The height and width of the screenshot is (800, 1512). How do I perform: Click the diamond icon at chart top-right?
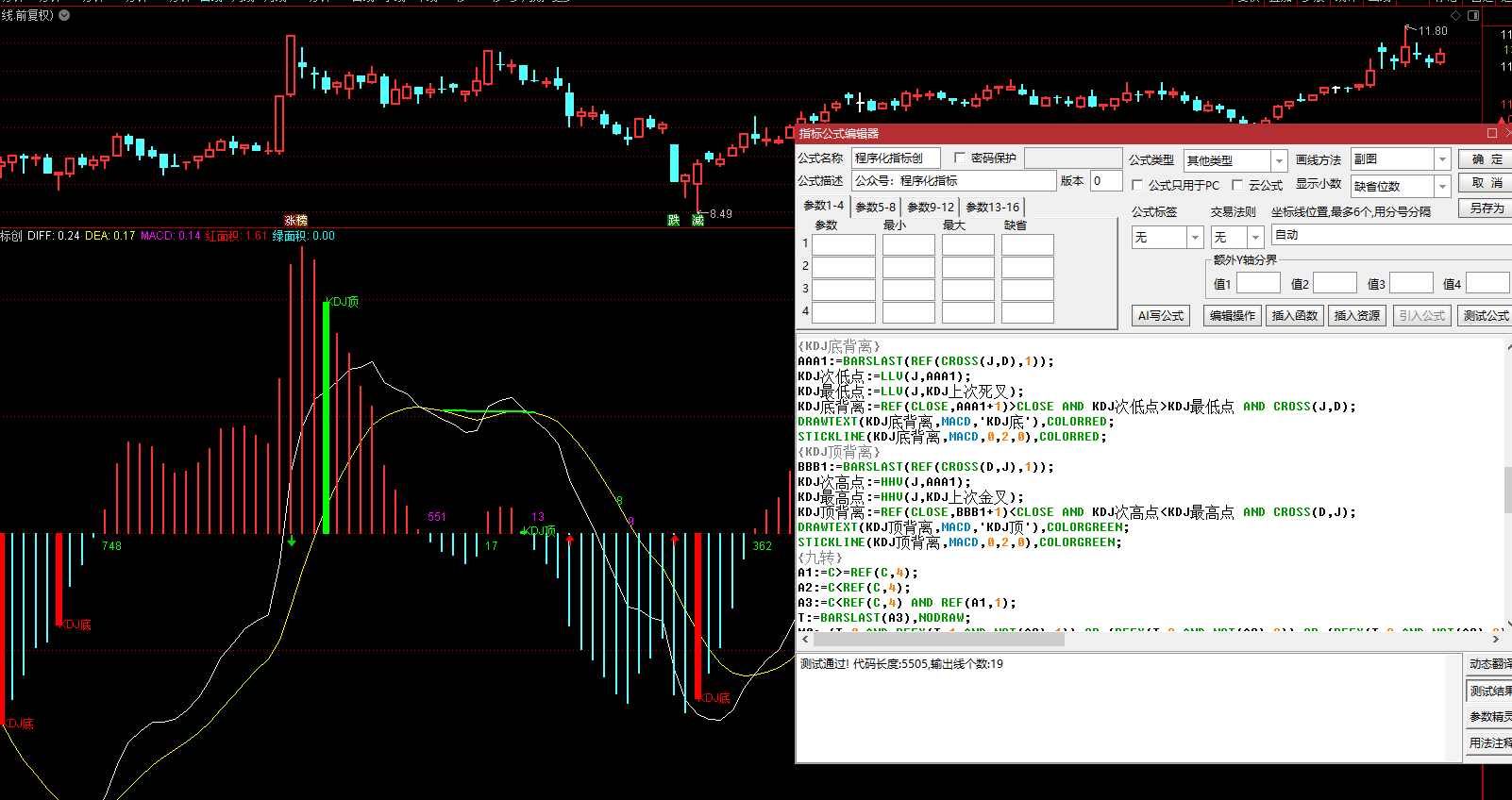point(1455,15)
